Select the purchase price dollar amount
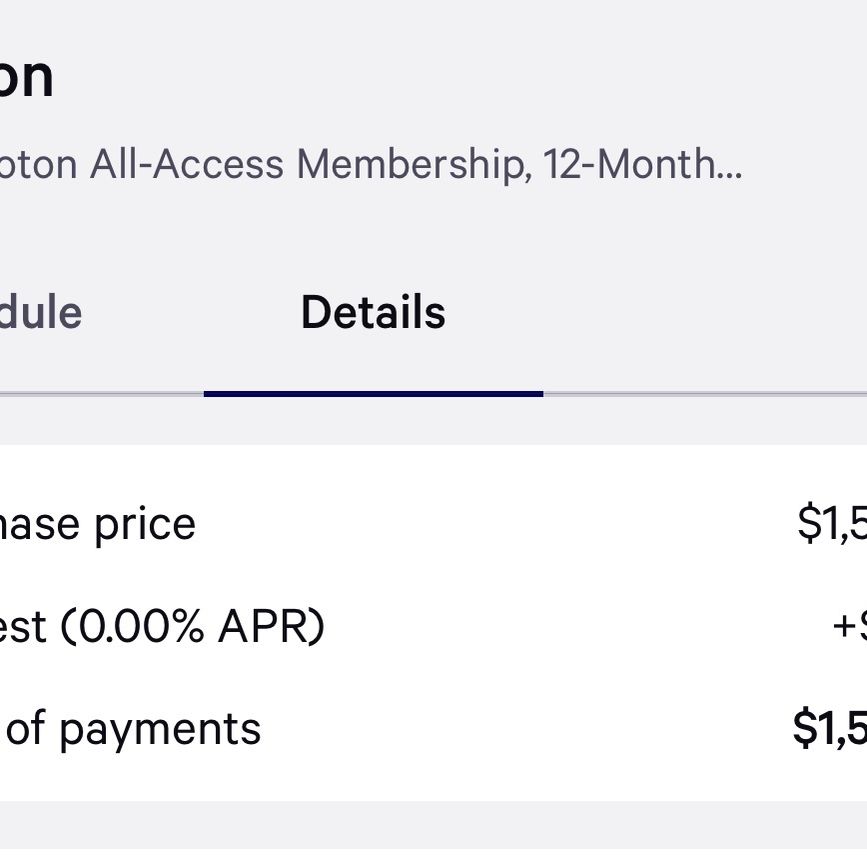The image size is (867, 867). [832, 523]
